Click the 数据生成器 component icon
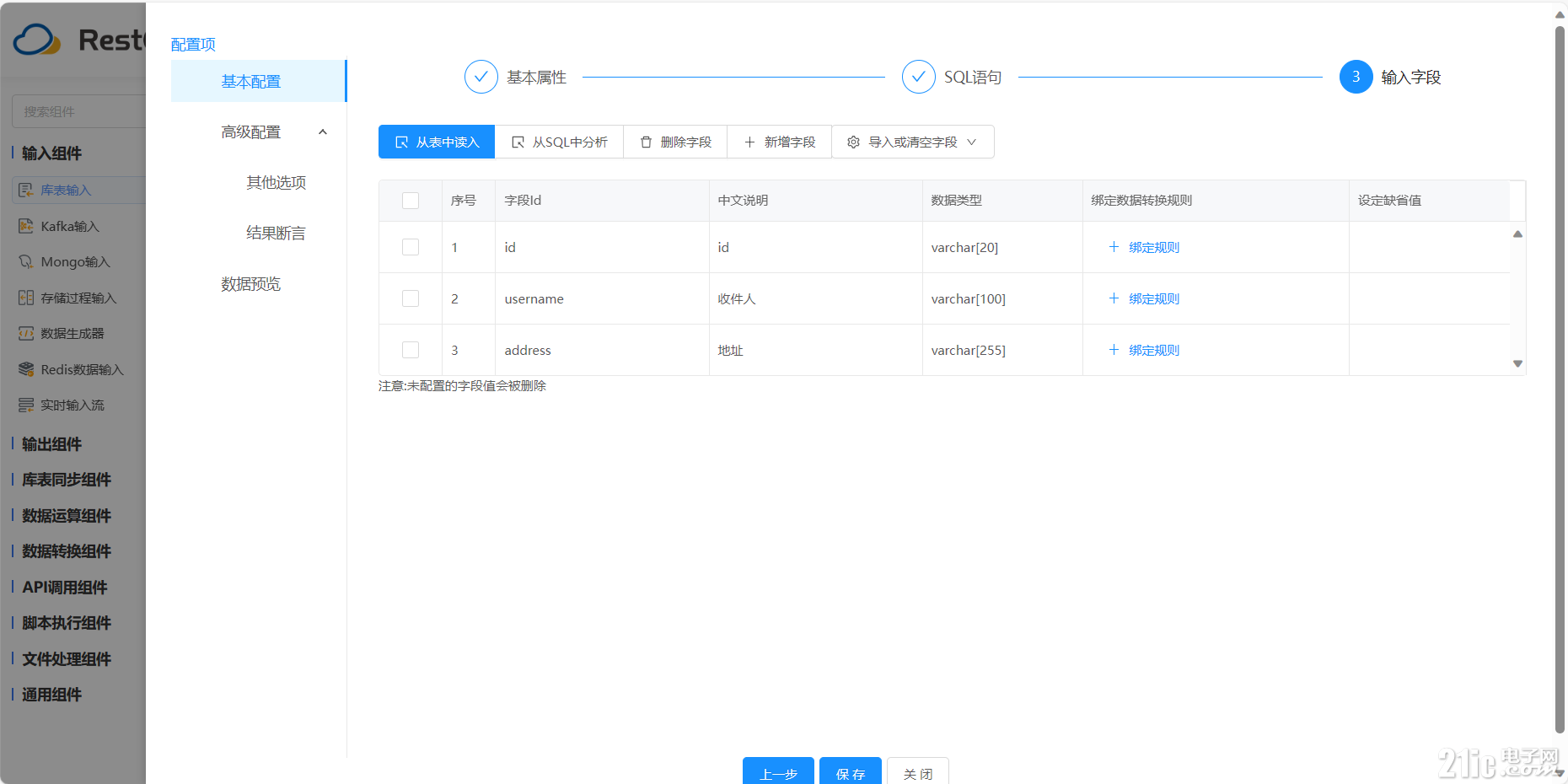Screen dimensions: 1568x784 [x=26, y=333]
